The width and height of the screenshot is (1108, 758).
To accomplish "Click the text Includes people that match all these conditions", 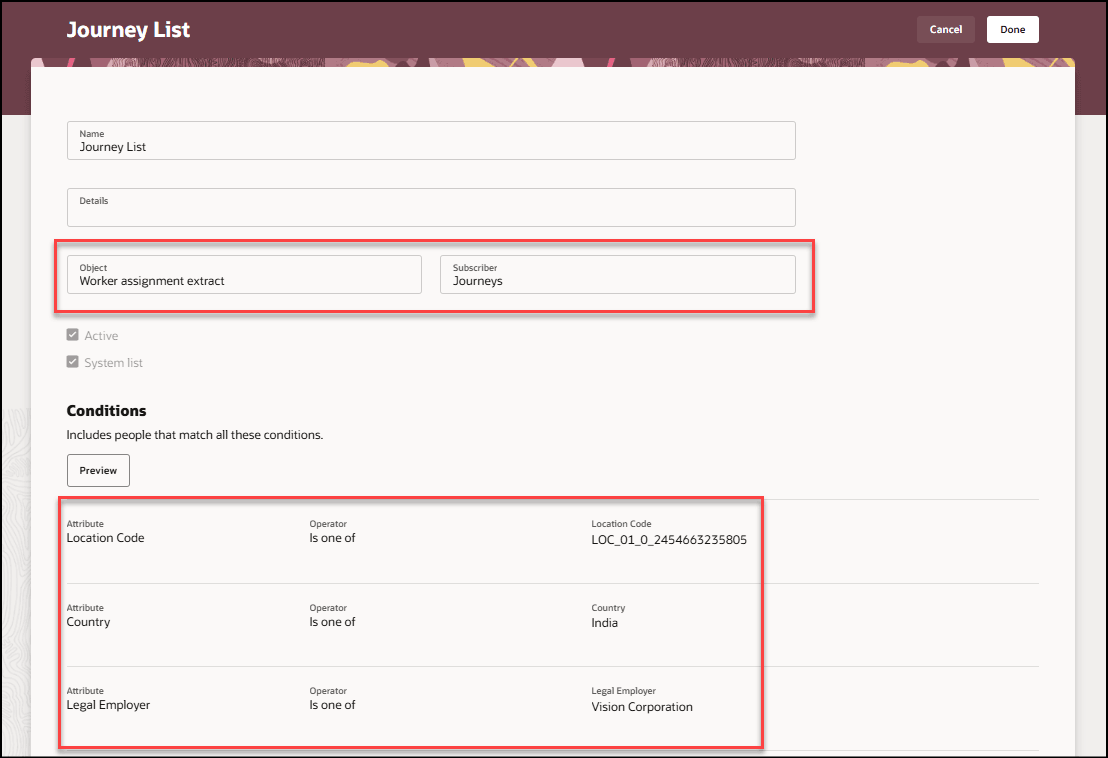I will coord(195,435).
